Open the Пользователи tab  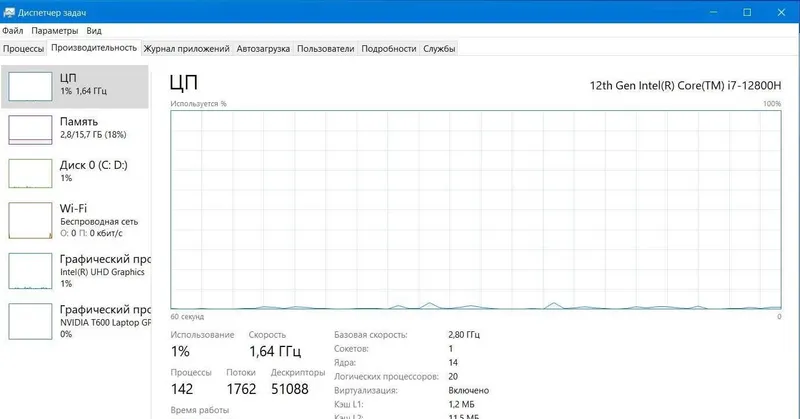pos(326,48)
